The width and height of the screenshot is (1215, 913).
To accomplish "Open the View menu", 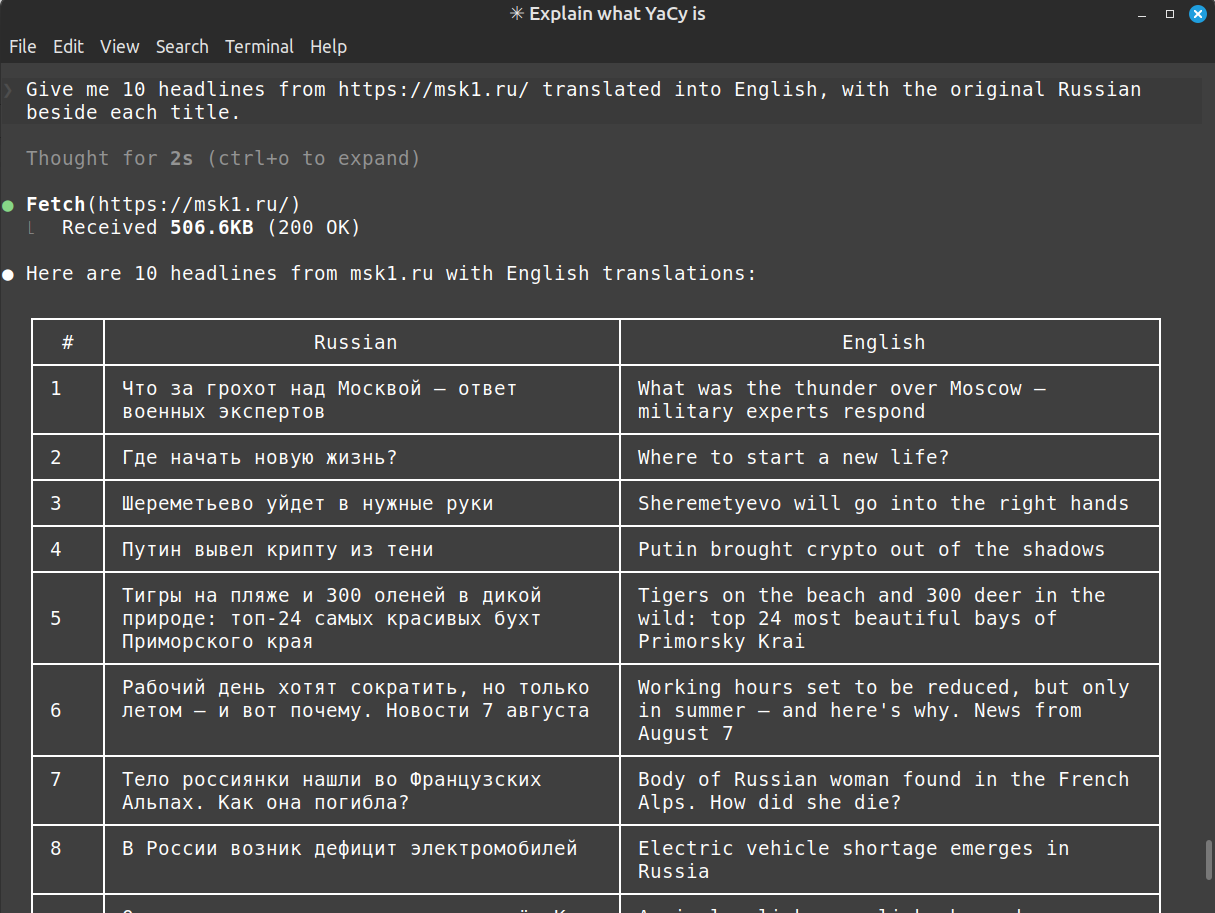I will pyautogui.click(x=120, y=47).
